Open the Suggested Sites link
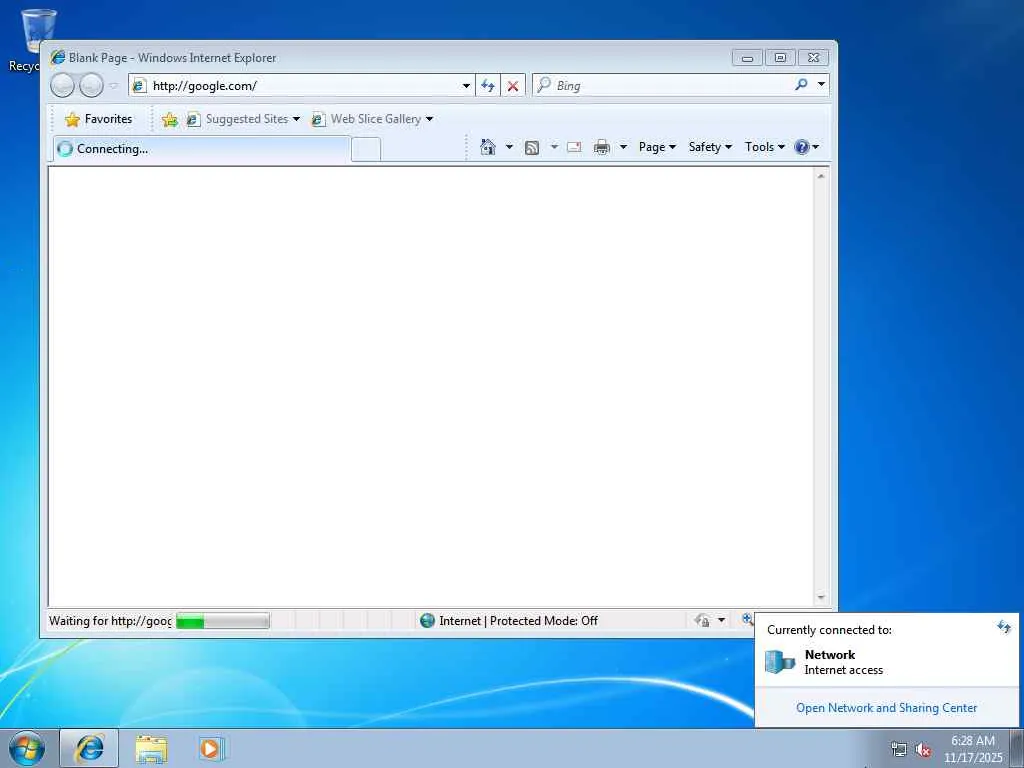The height and width of the screenshot is (768, 1024). tap(243, 119)
